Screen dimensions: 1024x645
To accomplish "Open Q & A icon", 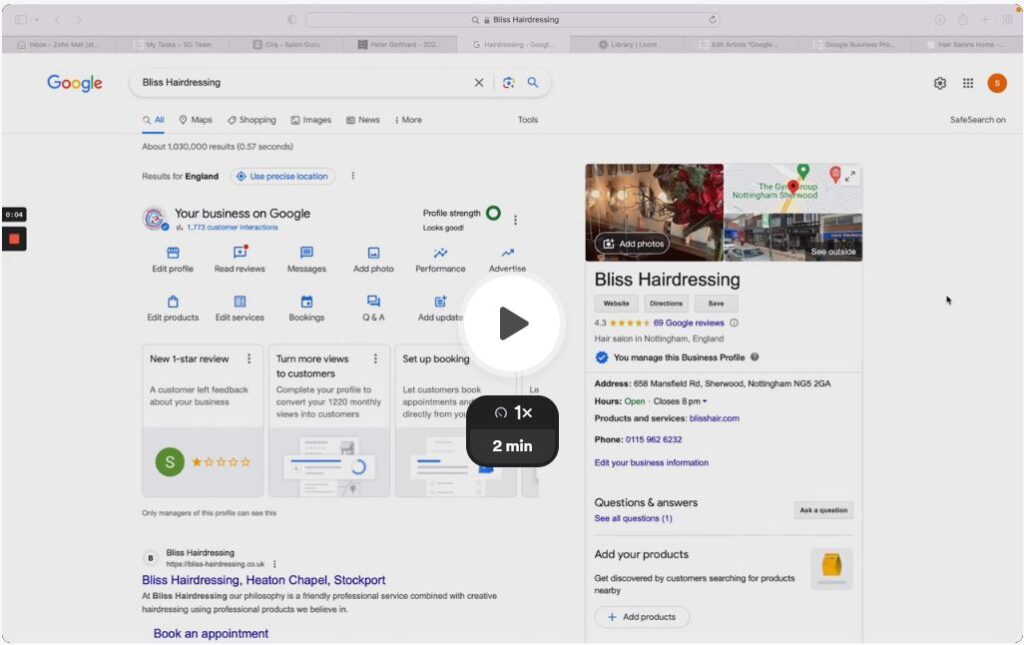I will point(374,301).
